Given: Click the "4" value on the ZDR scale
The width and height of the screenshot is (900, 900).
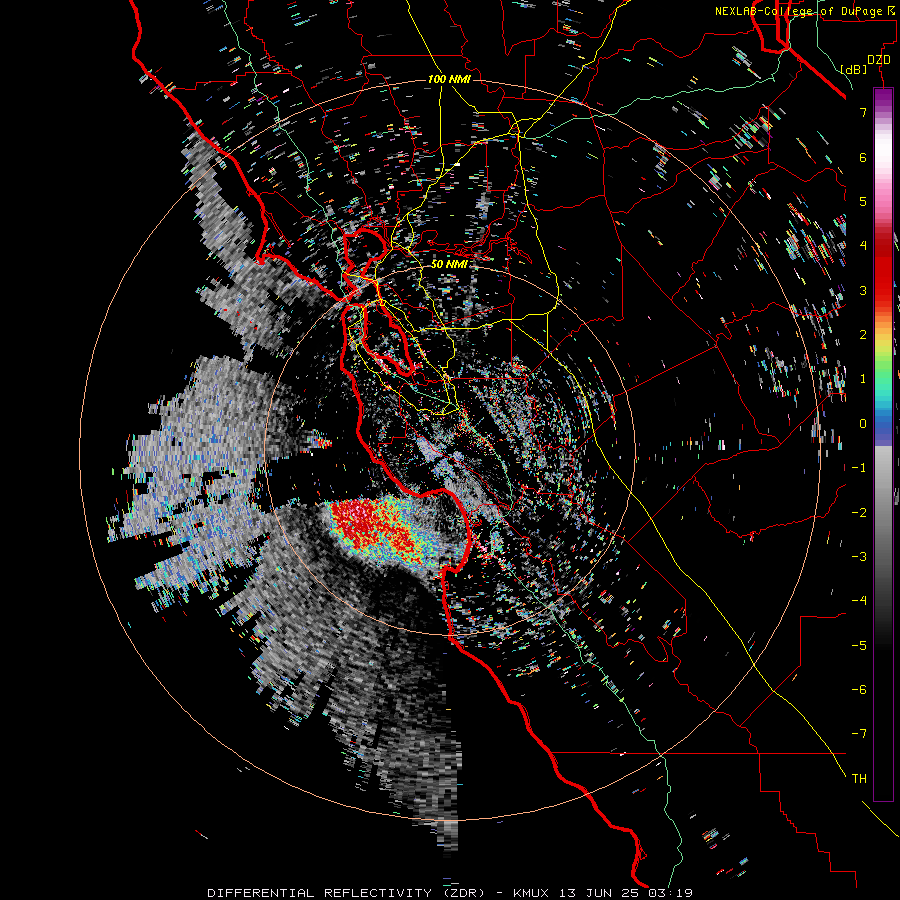Looking at the screenshot, I should click(x=863, y=246).
